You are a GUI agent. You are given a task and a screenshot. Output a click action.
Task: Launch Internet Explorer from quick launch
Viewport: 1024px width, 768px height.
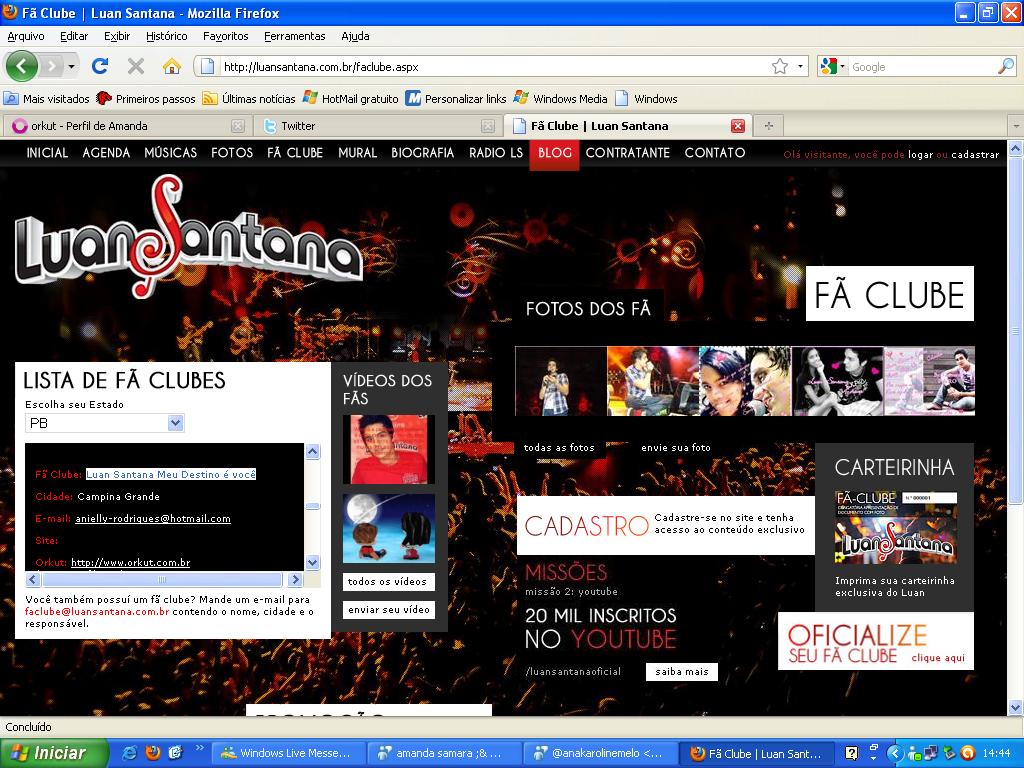pos(130,753)
